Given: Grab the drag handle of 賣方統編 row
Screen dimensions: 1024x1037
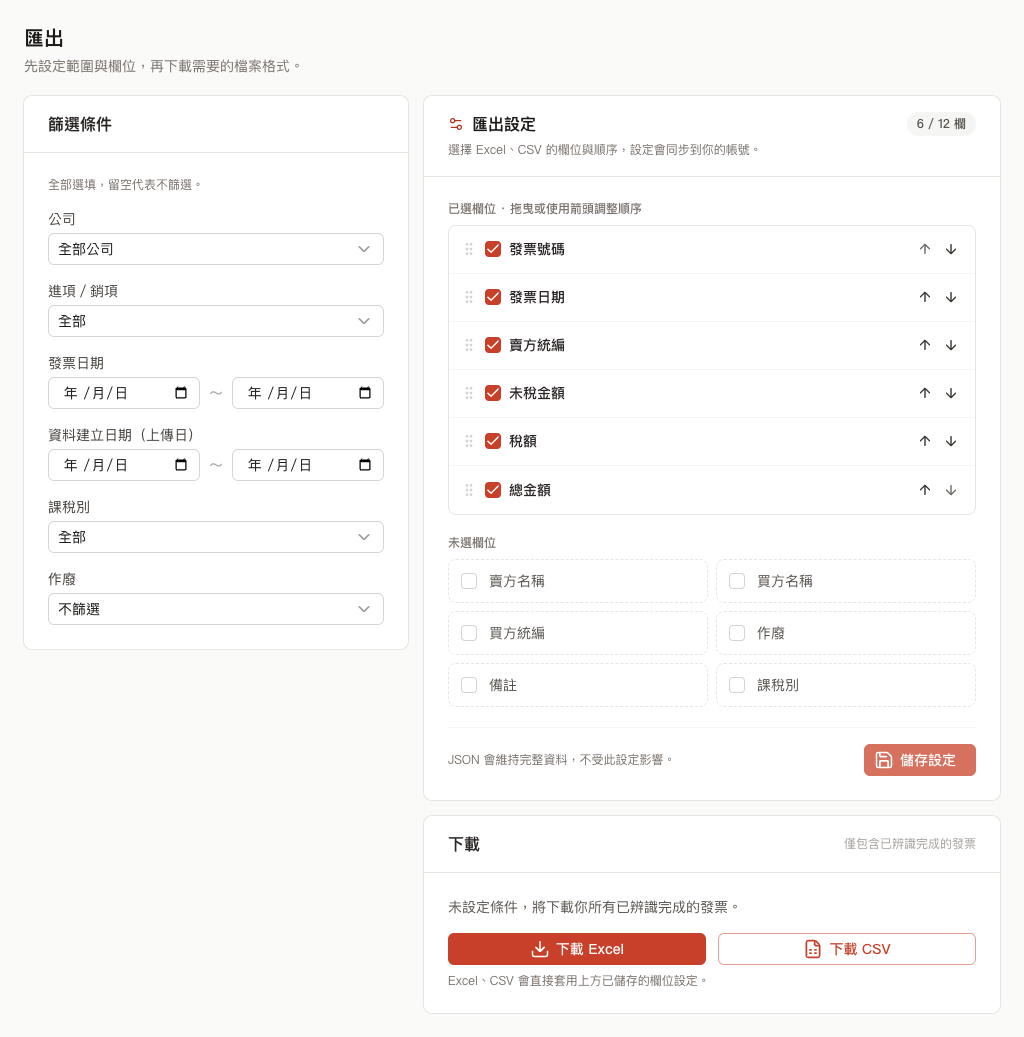Looking at the screenshot, I should pyautogui.click(x=469, y=345).
